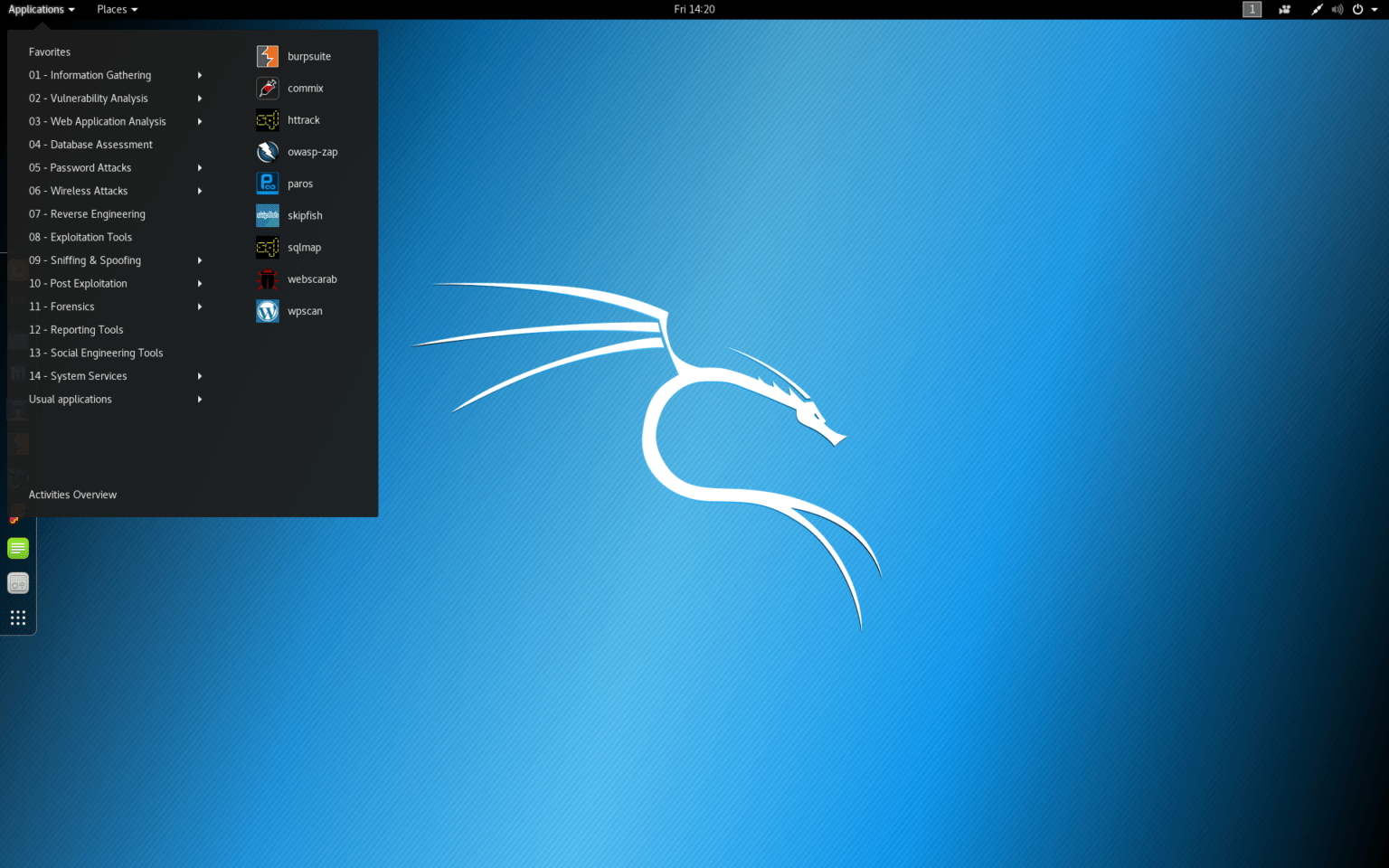Start webscarab

[x=312, y=278]
